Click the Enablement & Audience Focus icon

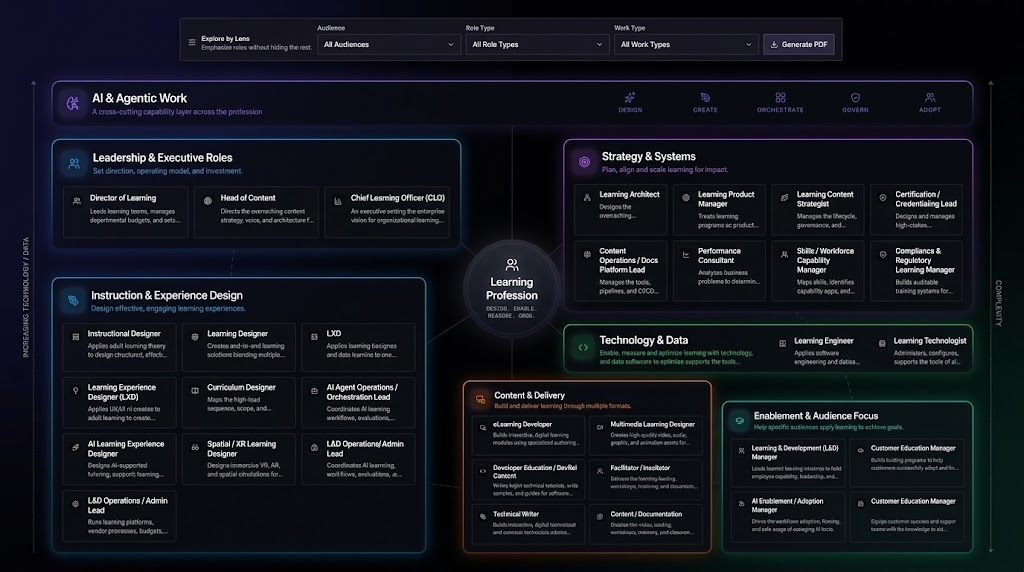click(x=739, y=421)
